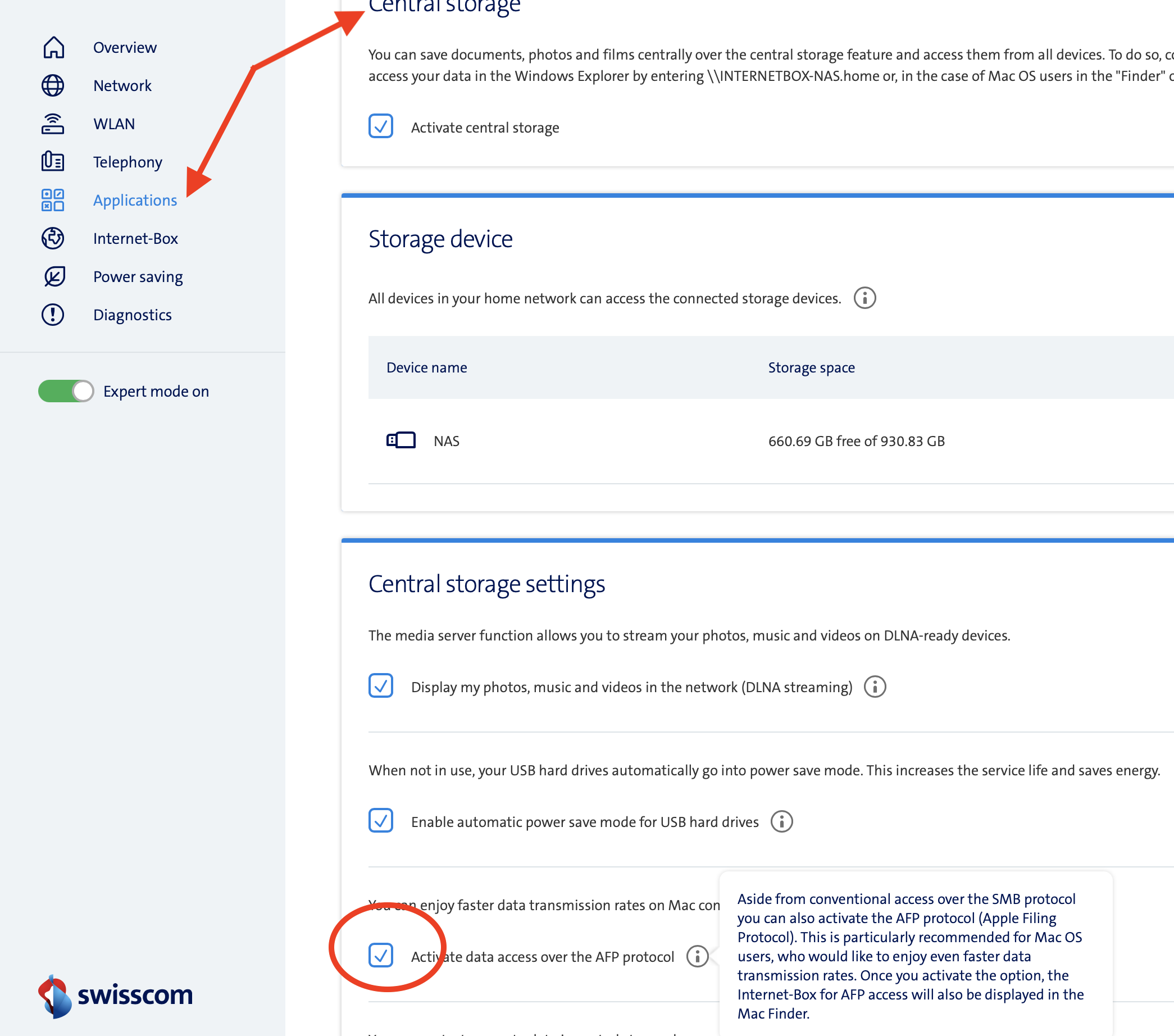This screenshot has height=1036, width=1174.
Task: Switch off Expert mode toggle
Action: click(66, 391)
